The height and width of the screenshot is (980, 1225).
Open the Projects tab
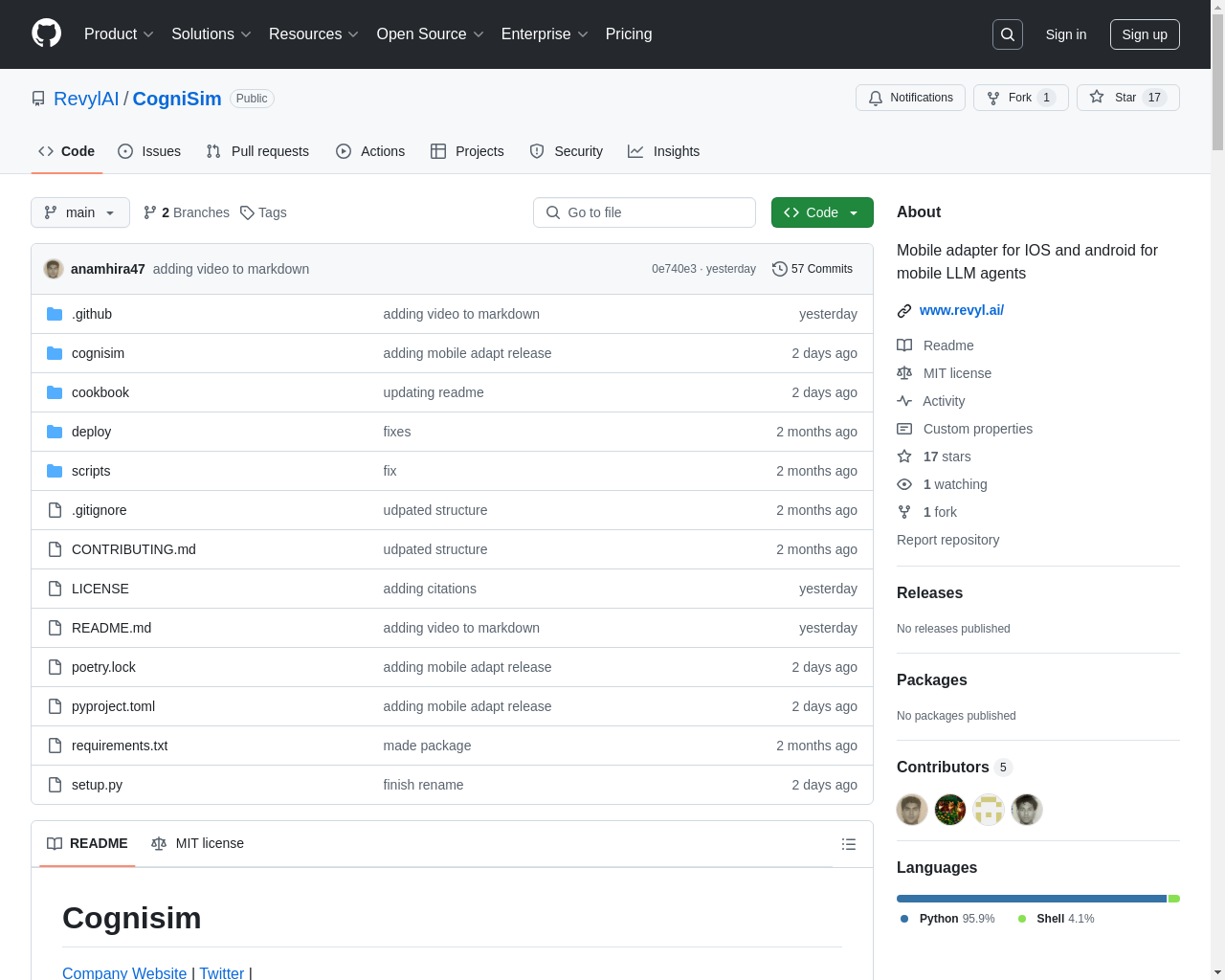coord(467,151)
